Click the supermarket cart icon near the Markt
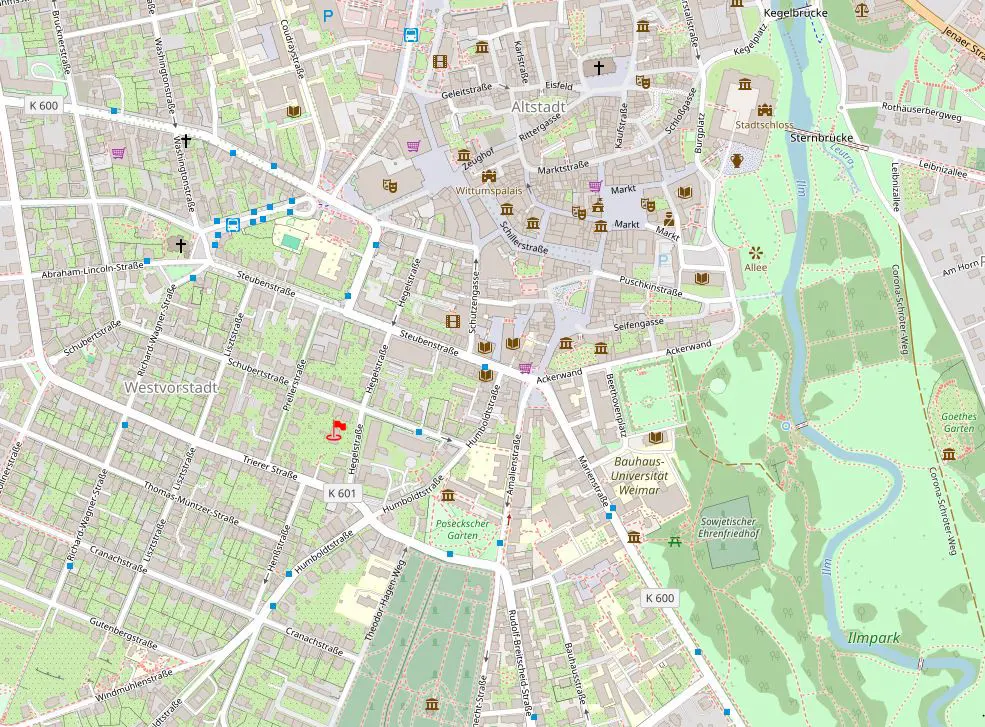 pos(594,186)
